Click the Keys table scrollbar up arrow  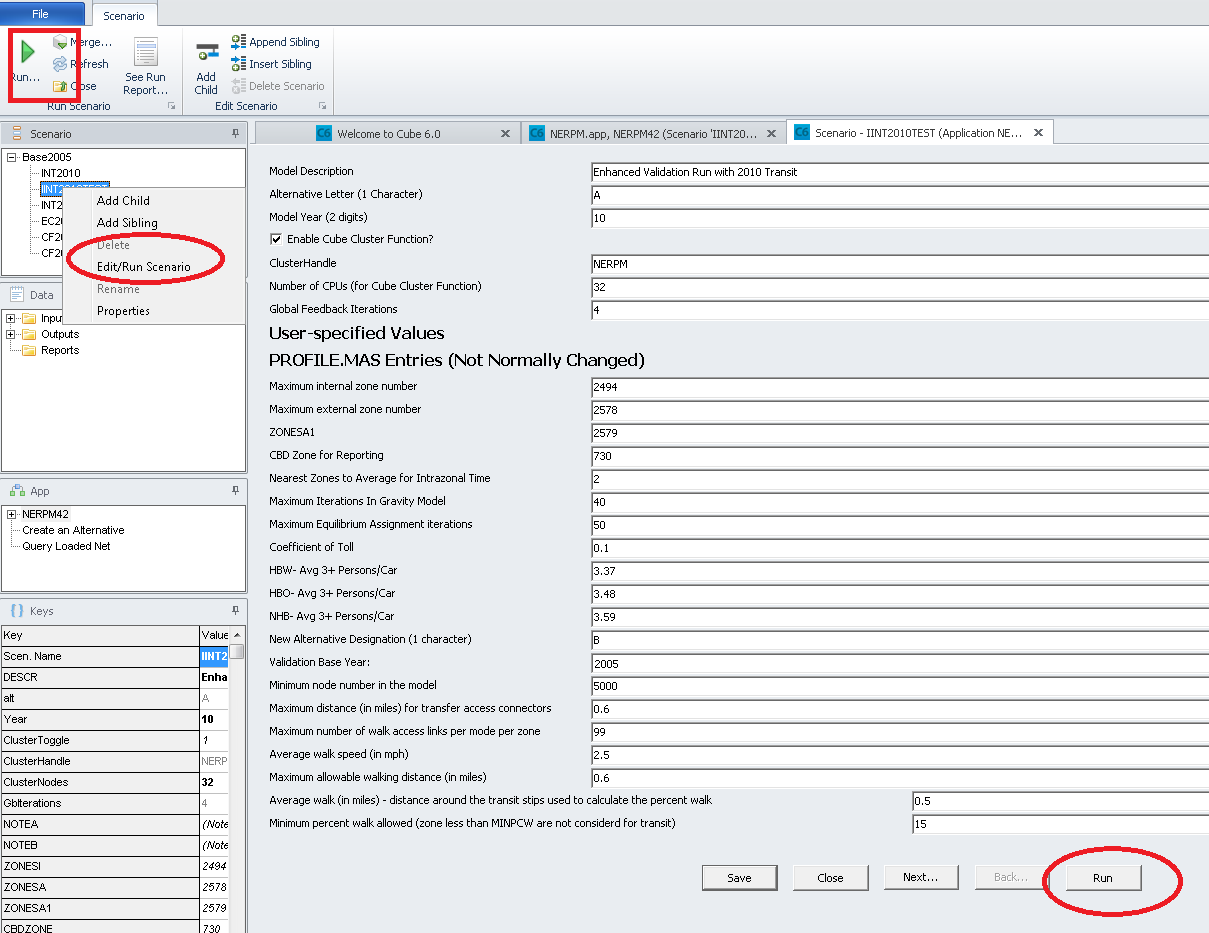point(237,635)
